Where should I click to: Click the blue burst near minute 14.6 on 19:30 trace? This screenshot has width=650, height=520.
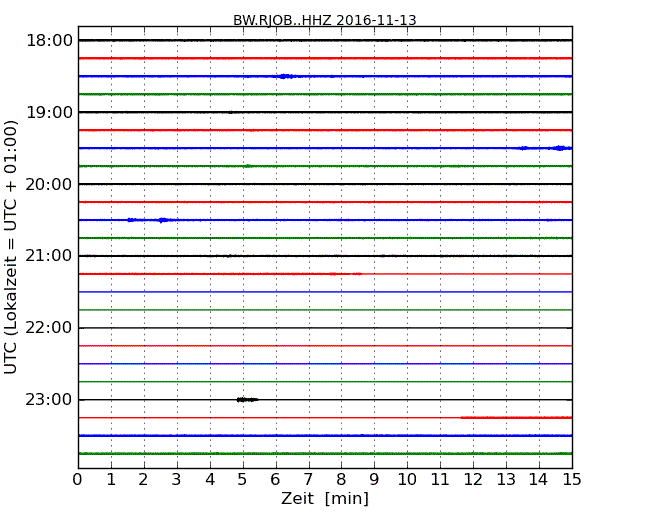pos(560,148)
